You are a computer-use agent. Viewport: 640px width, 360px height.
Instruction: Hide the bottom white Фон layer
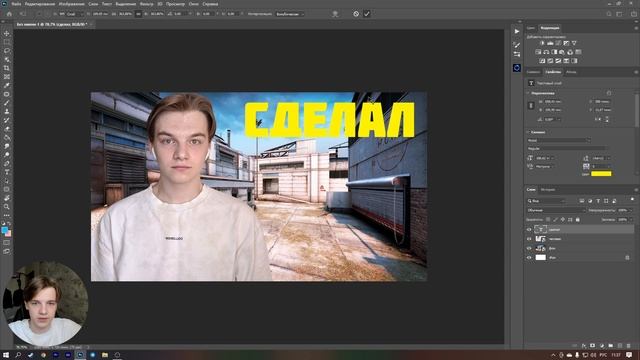(529, 258)
